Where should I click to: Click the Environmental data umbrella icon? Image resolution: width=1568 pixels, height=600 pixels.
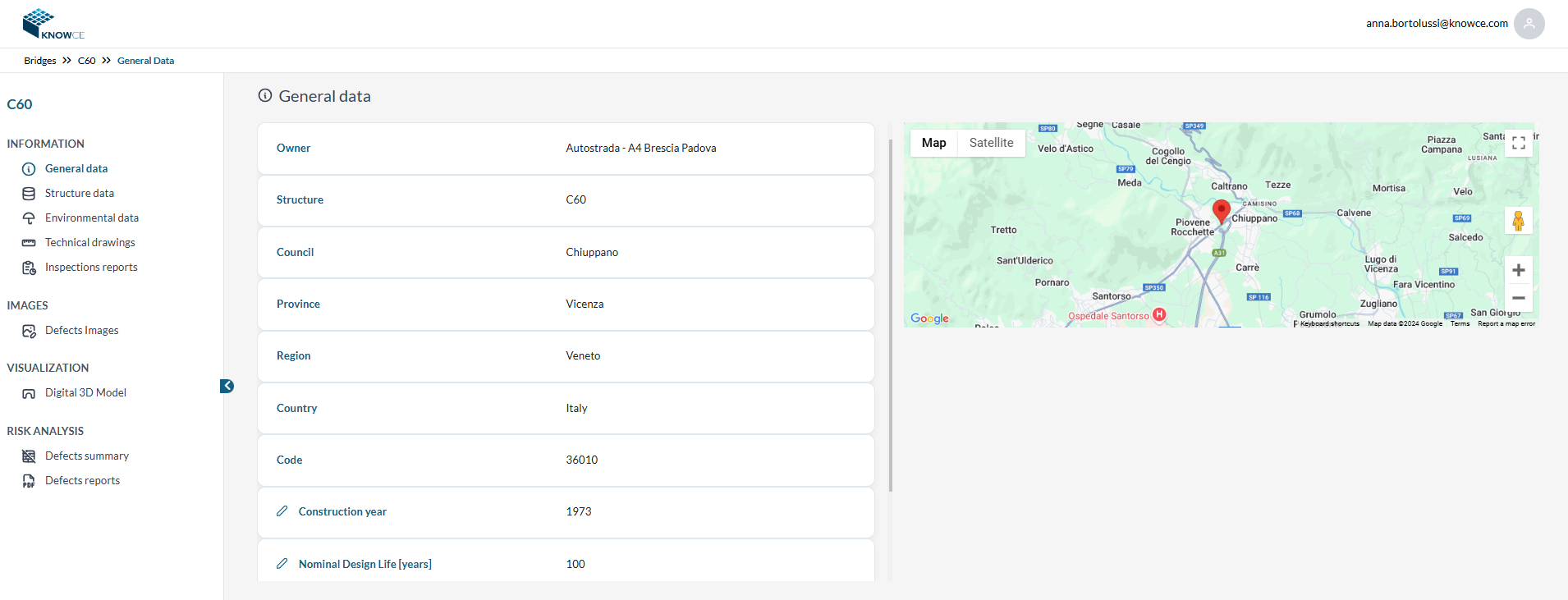click(29, 218)
